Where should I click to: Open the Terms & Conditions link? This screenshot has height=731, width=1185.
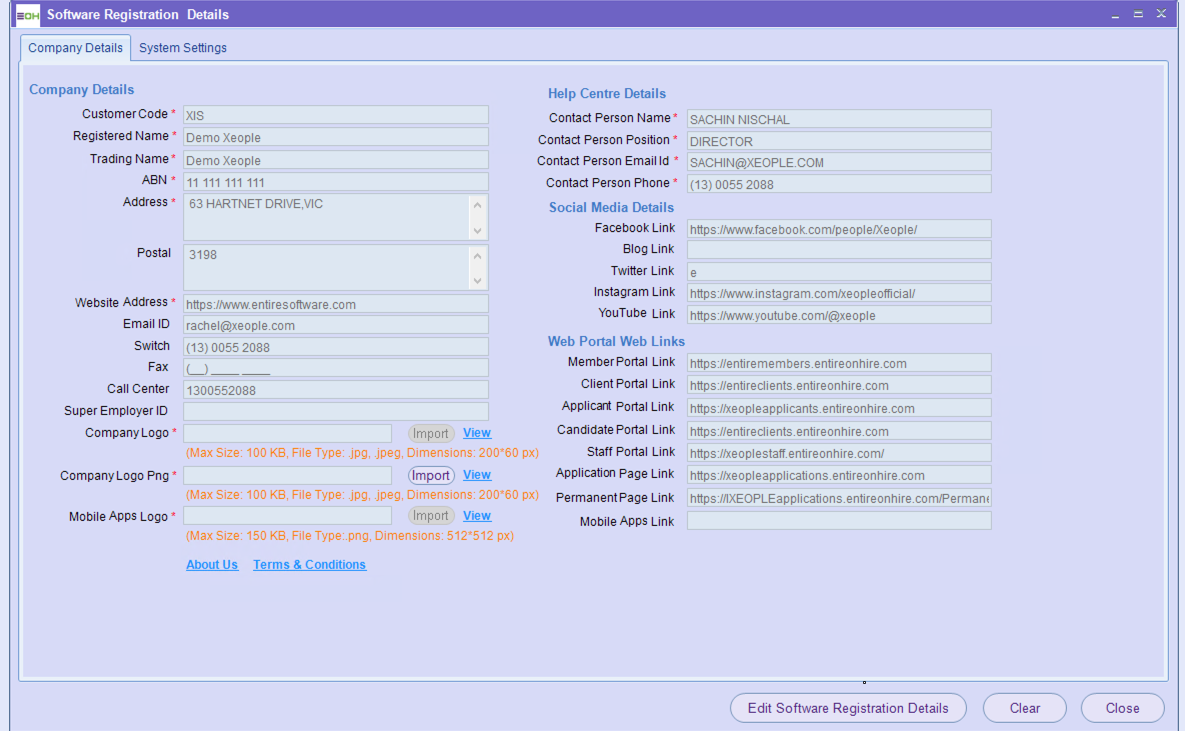(309, 565)
